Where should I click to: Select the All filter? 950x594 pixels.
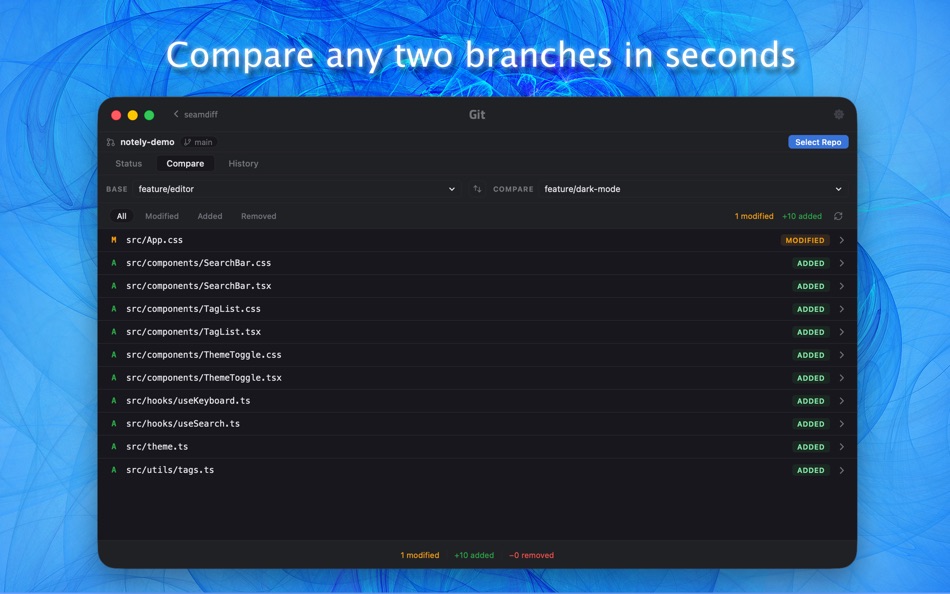tap(122, 216)
